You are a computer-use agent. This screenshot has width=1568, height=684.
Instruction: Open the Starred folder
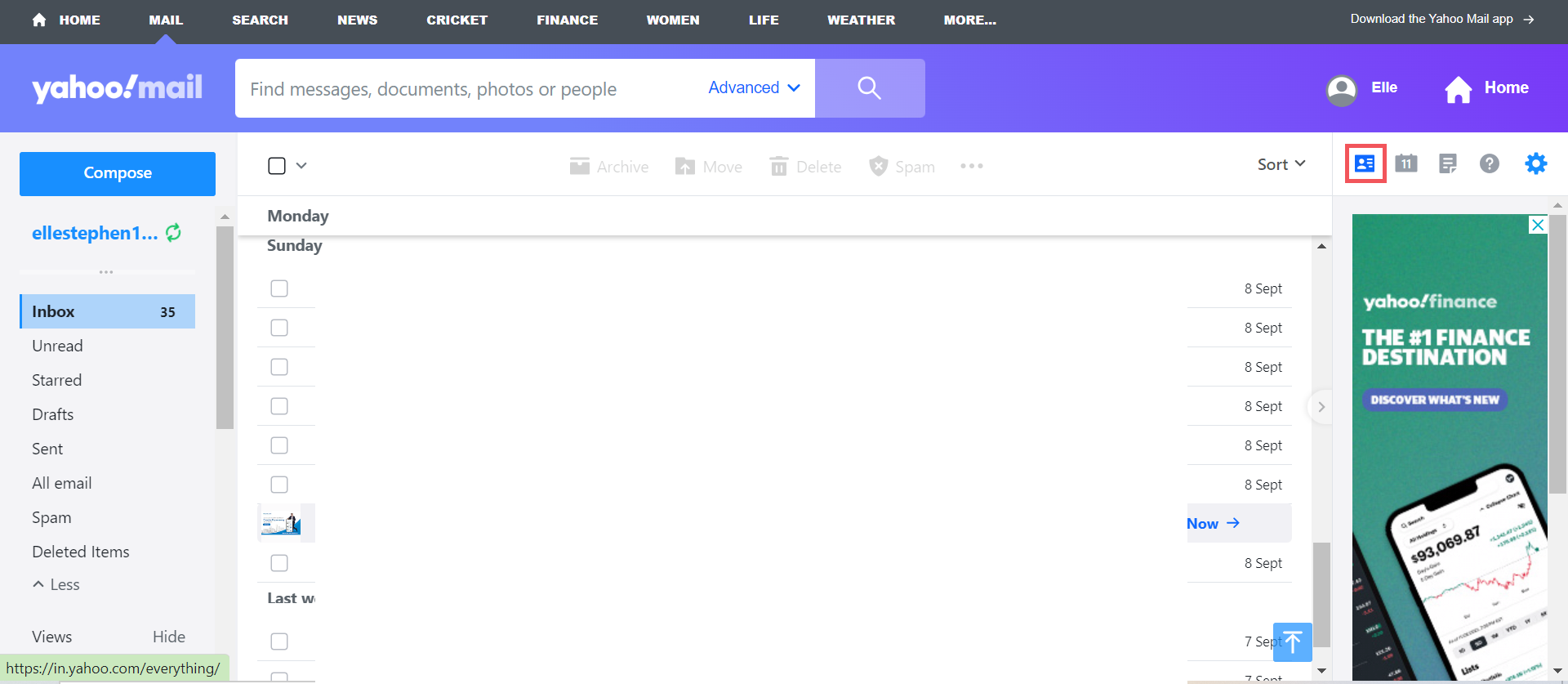coord(56,380)
